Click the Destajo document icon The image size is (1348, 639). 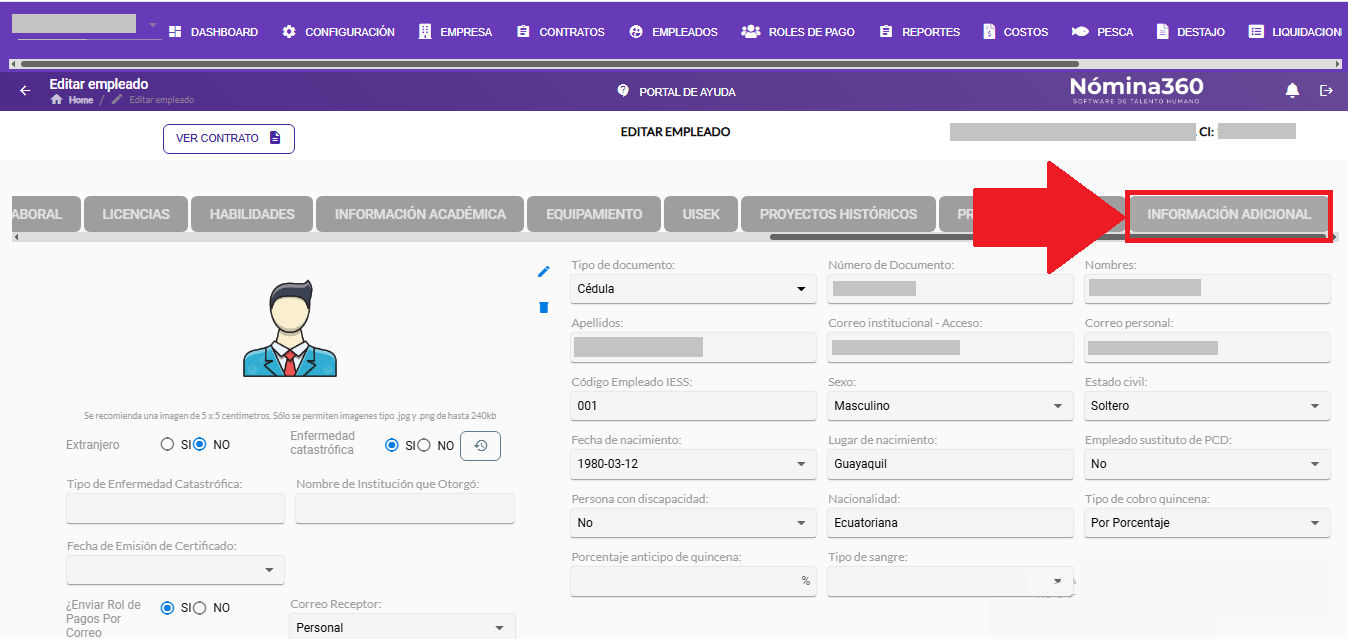[1162, 32]
